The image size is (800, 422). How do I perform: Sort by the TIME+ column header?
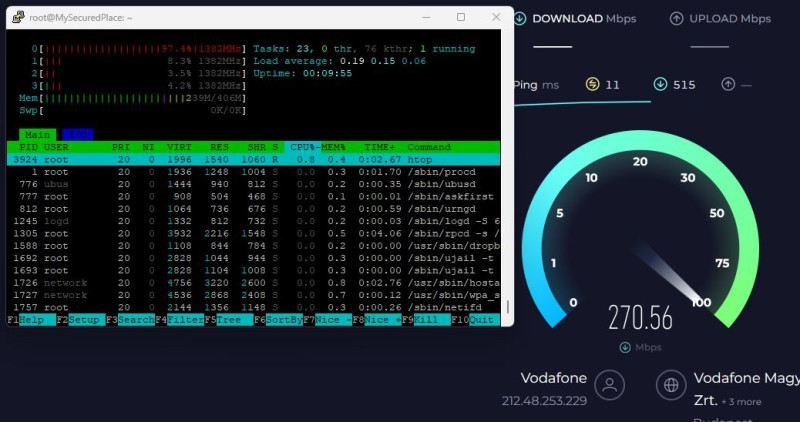380,147
